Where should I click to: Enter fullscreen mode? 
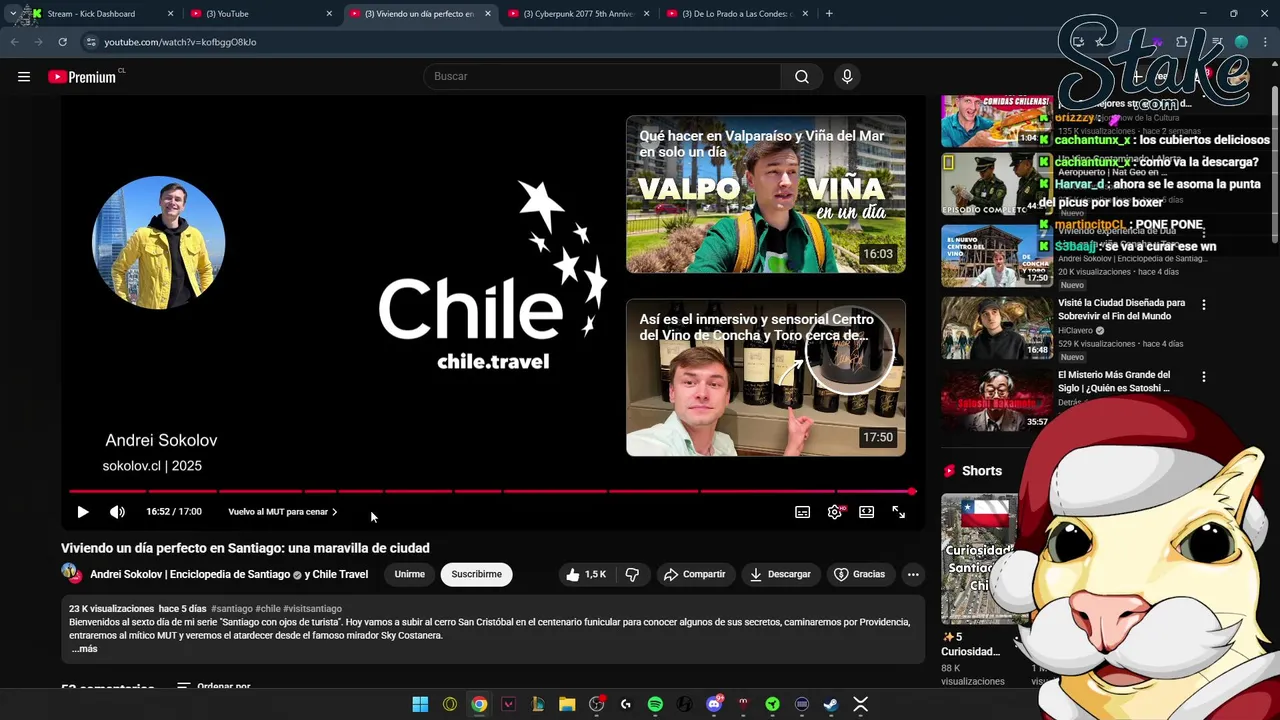899,512
